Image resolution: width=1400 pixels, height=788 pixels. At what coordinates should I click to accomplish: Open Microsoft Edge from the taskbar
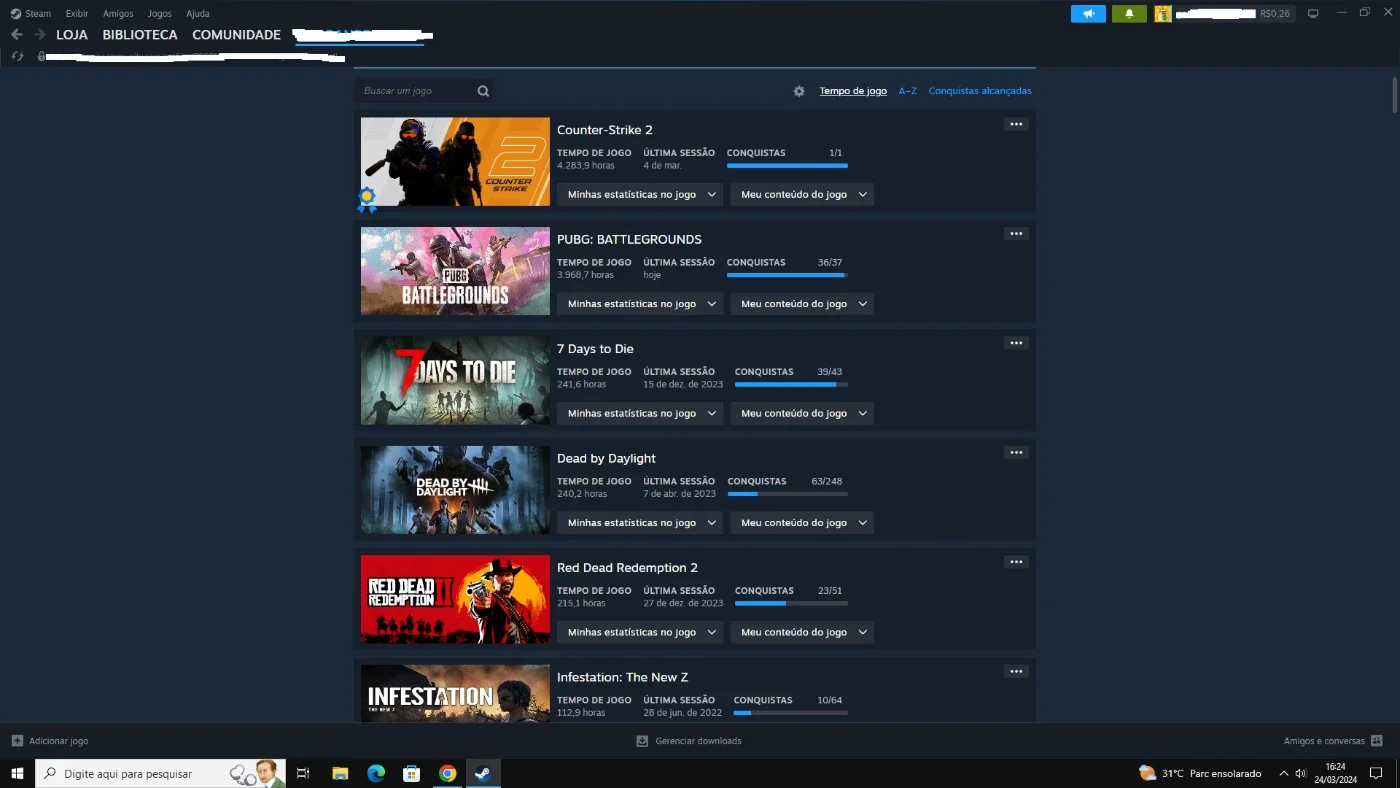click(376, 773)
